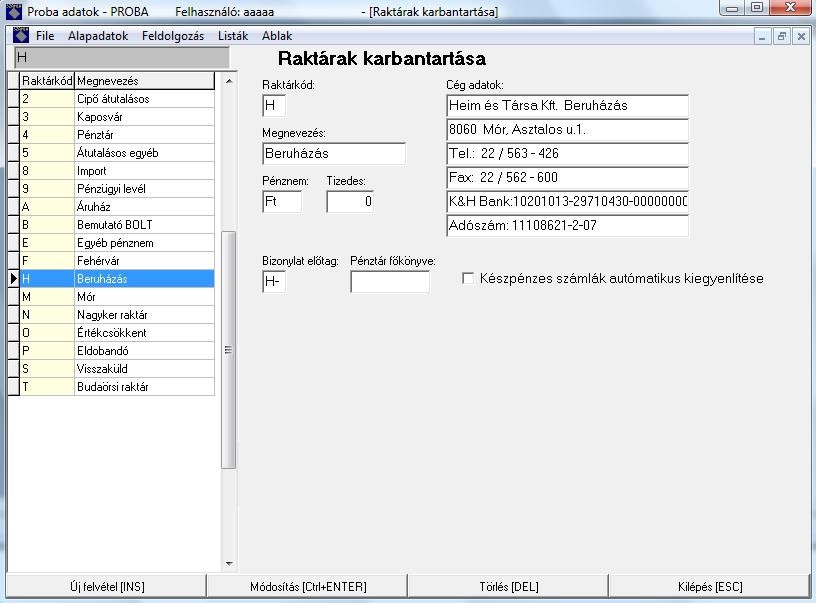Select the Kaposvár row in warehouse list

tap(144, 117)
